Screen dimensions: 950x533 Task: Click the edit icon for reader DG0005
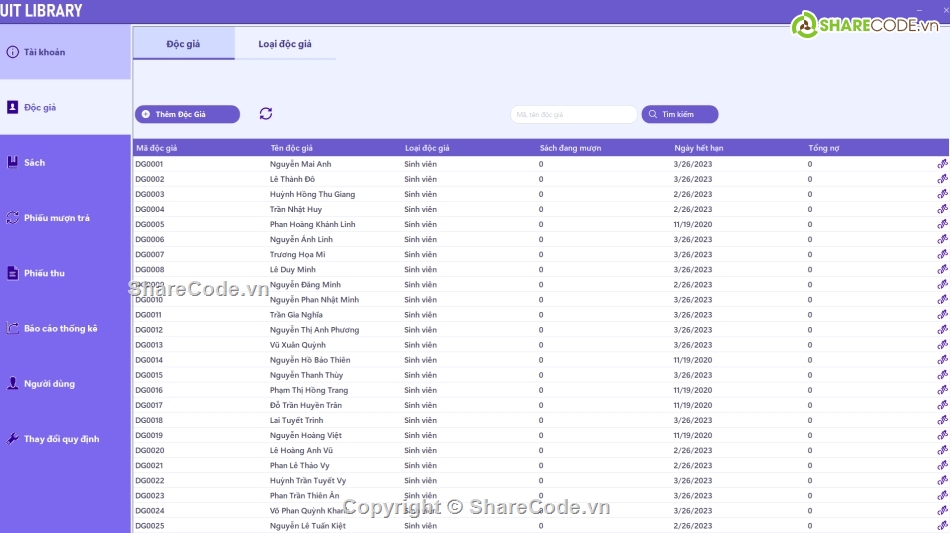[x=942, y=224]
